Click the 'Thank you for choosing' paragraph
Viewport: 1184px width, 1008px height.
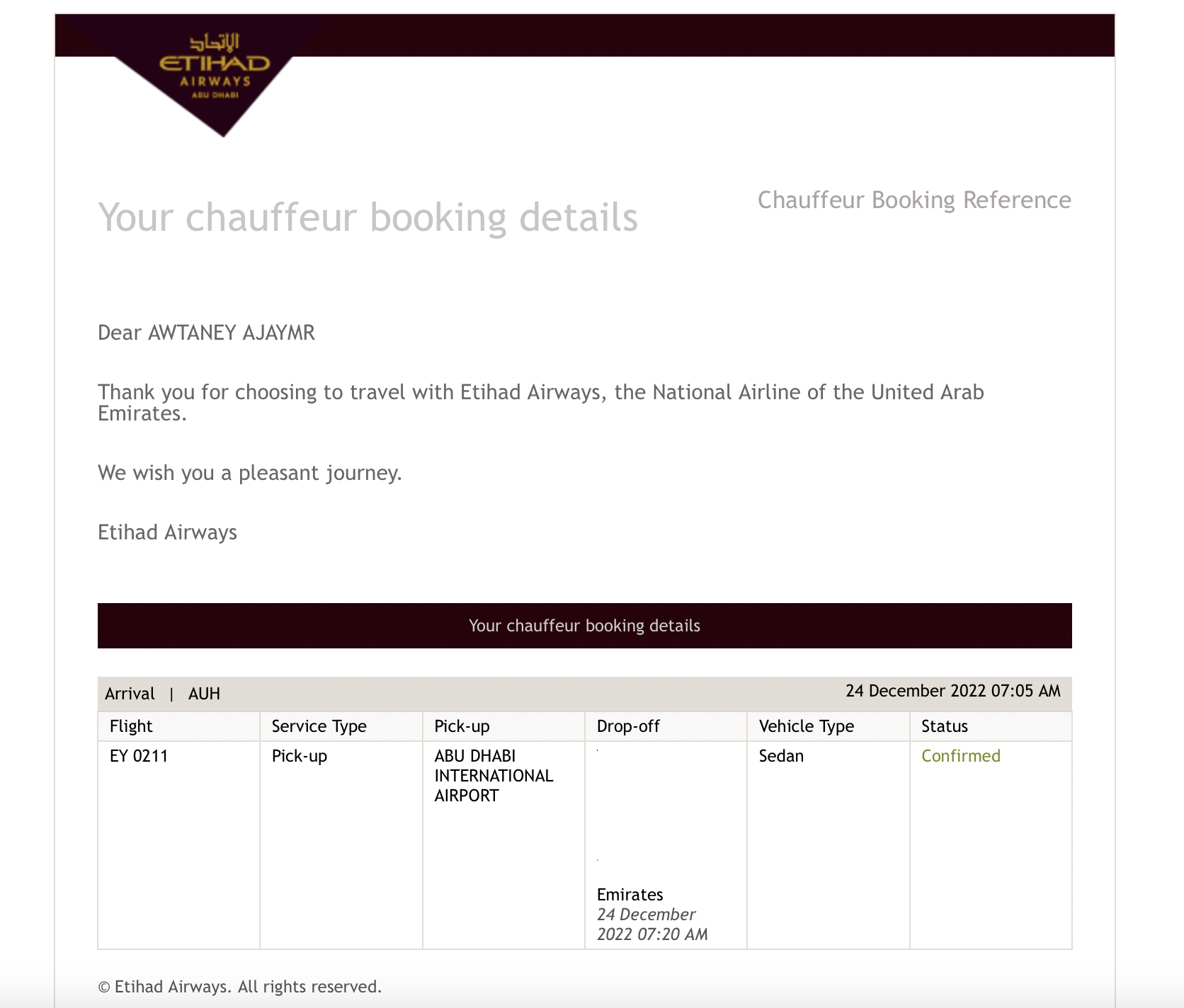(540, 402)
